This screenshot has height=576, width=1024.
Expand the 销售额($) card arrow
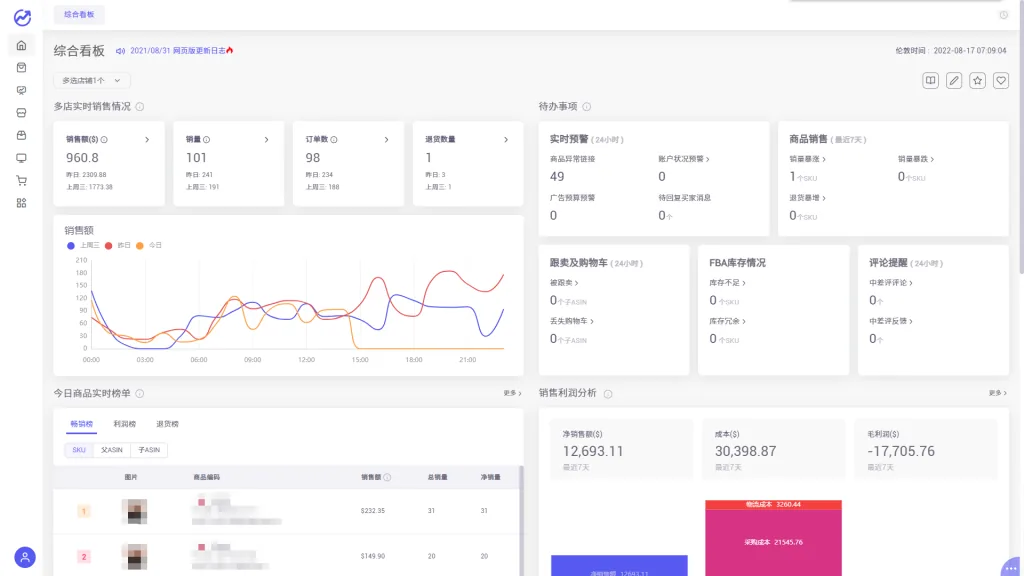(x=147, y=139)
